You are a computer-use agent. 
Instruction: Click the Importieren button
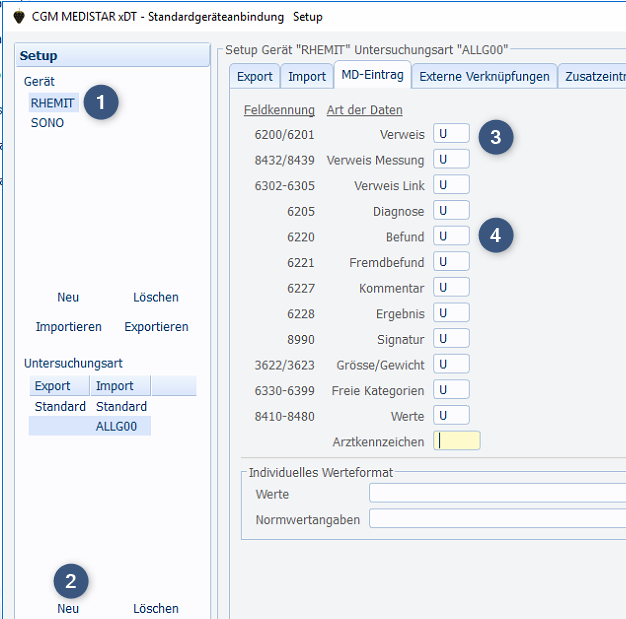tap(69, 327)
